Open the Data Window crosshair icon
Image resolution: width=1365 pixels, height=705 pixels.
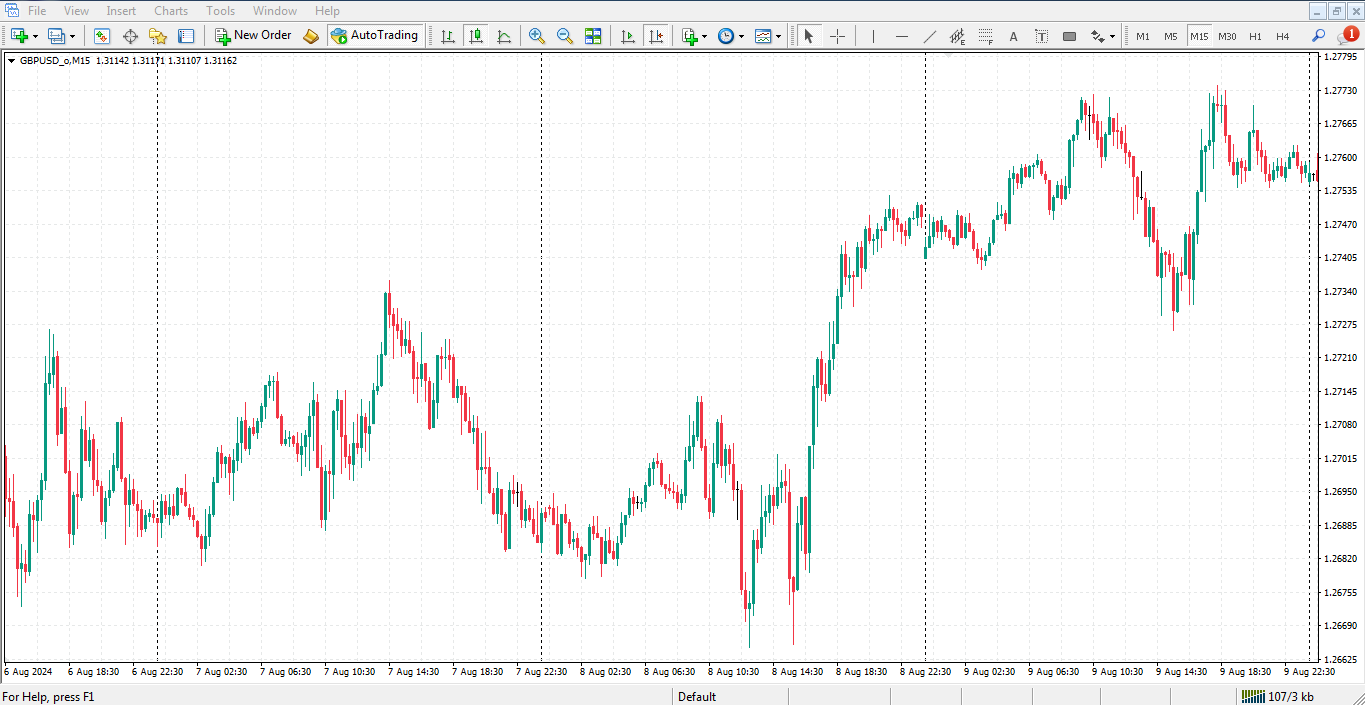pos(130,36)
